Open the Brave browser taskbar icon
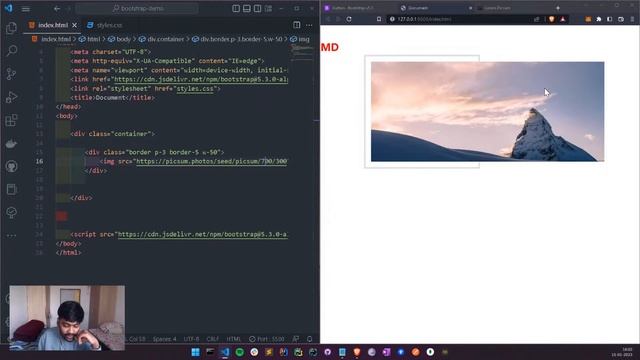Screen dimensions: 640x360 point(357,352)
